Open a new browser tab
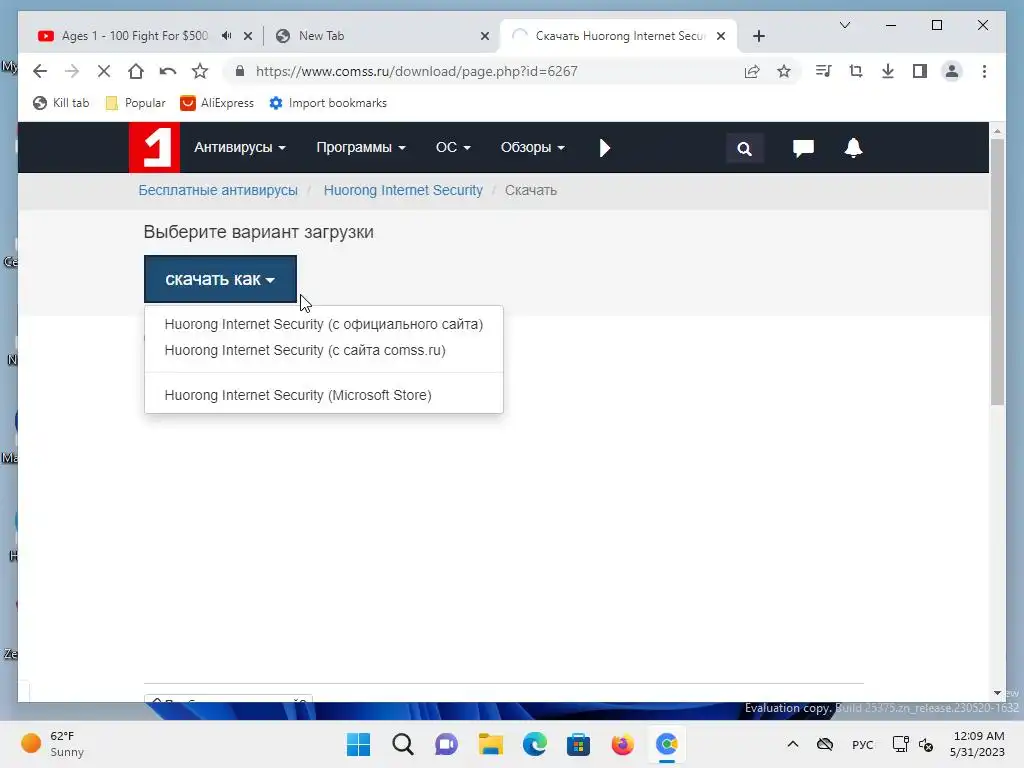Image resolution: width=1024 pixels, height=768 pixels. coord(758,36)
